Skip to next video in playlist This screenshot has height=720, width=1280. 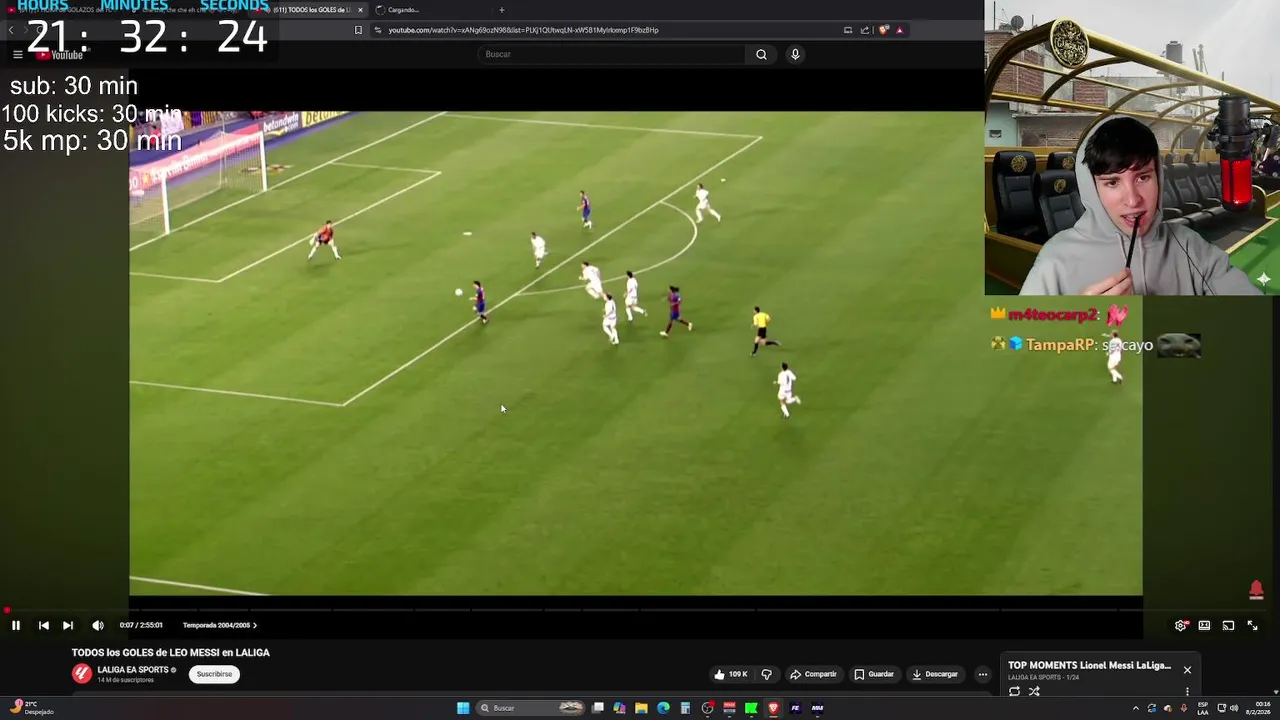68,625
